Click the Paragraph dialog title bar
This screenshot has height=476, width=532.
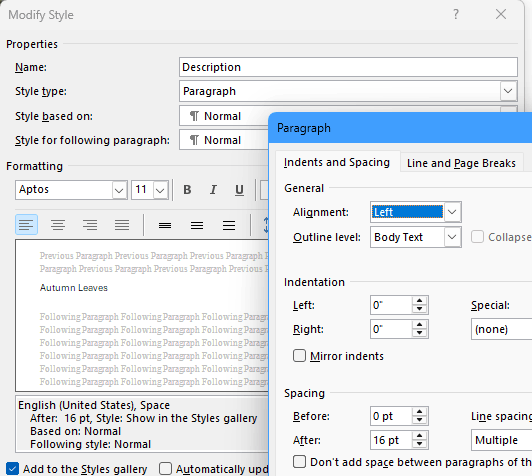coord(400,128)
